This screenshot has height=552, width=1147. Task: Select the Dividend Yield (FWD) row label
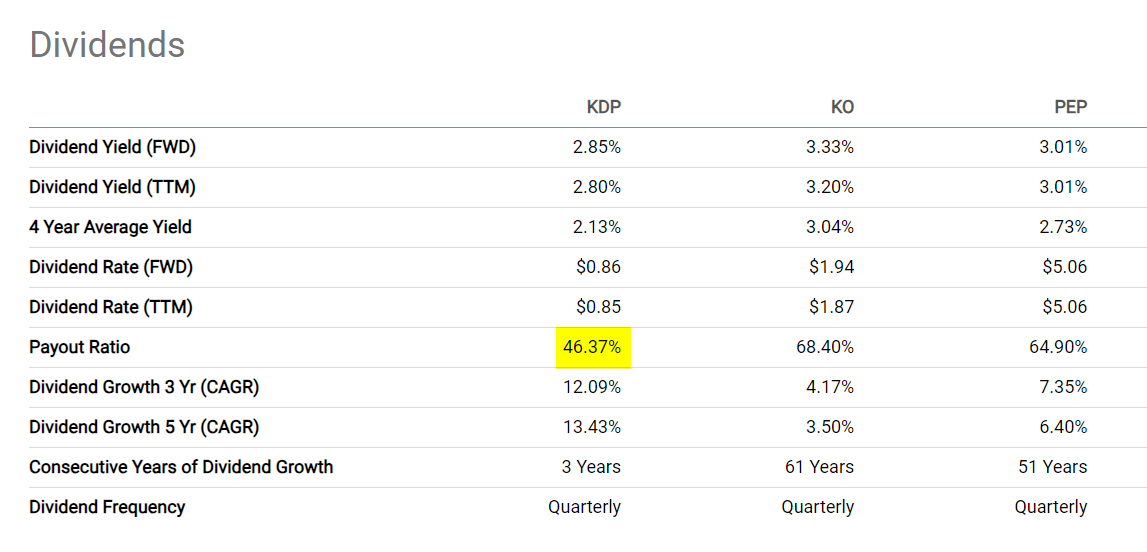112,147
